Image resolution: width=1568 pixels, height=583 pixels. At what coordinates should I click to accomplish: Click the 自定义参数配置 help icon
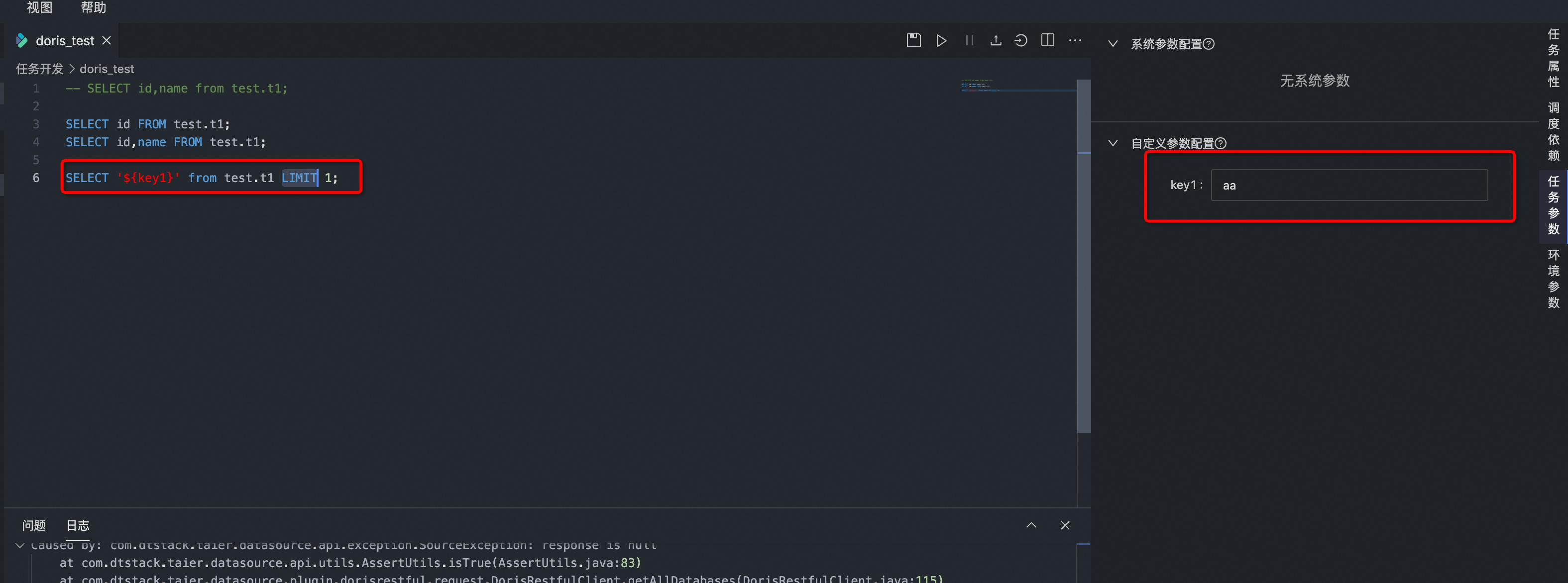1221,143
